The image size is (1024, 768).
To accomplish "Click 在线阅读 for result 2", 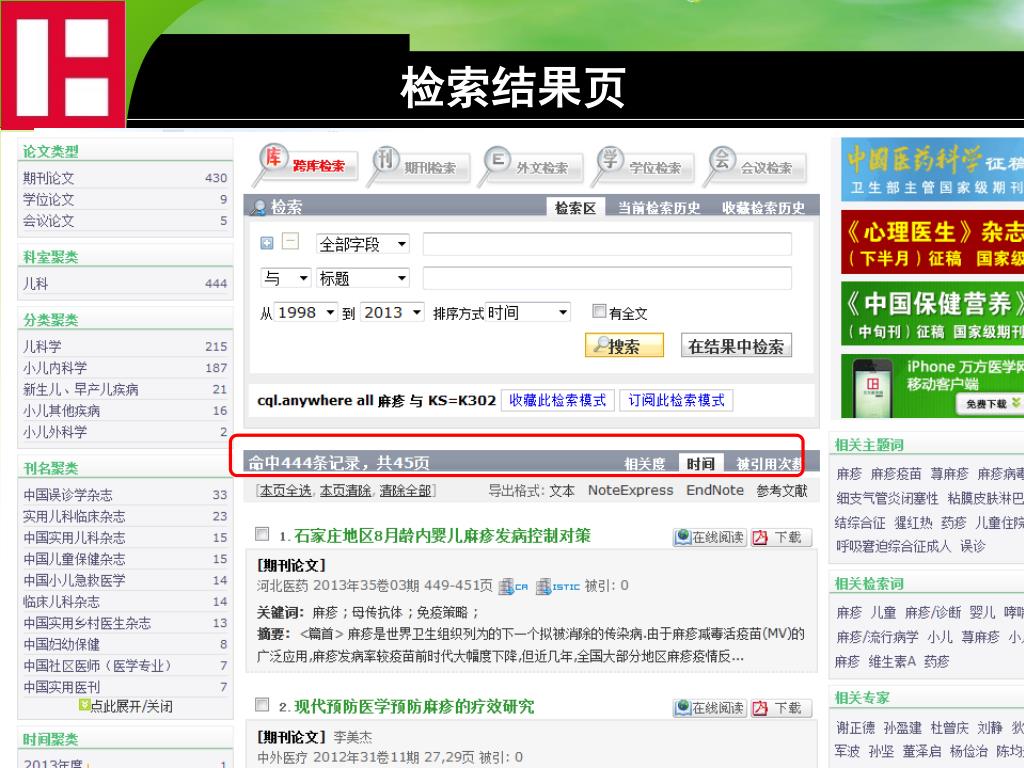I will 709,708.
